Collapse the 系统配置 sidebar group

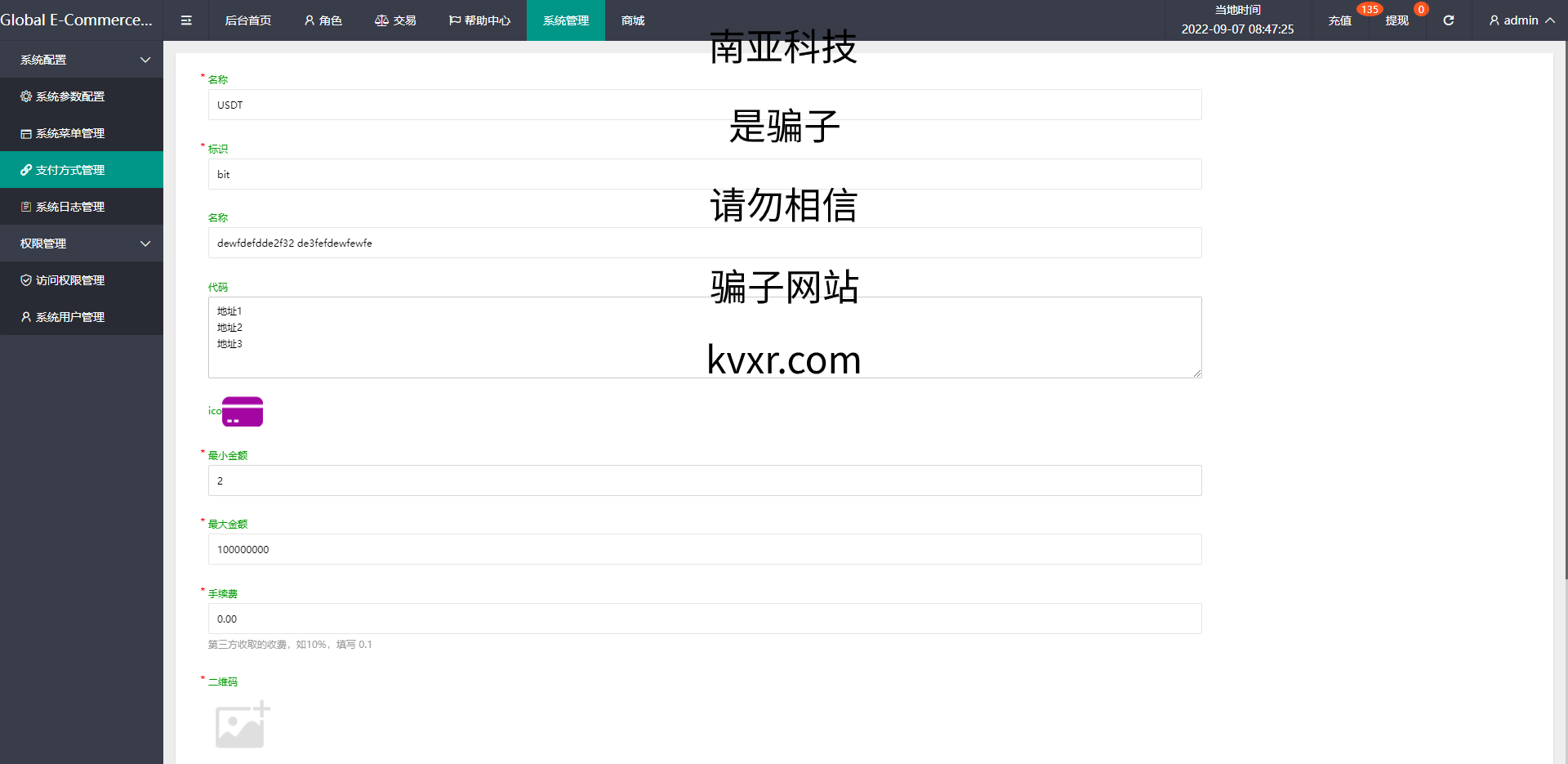click(x=82, y=60)
